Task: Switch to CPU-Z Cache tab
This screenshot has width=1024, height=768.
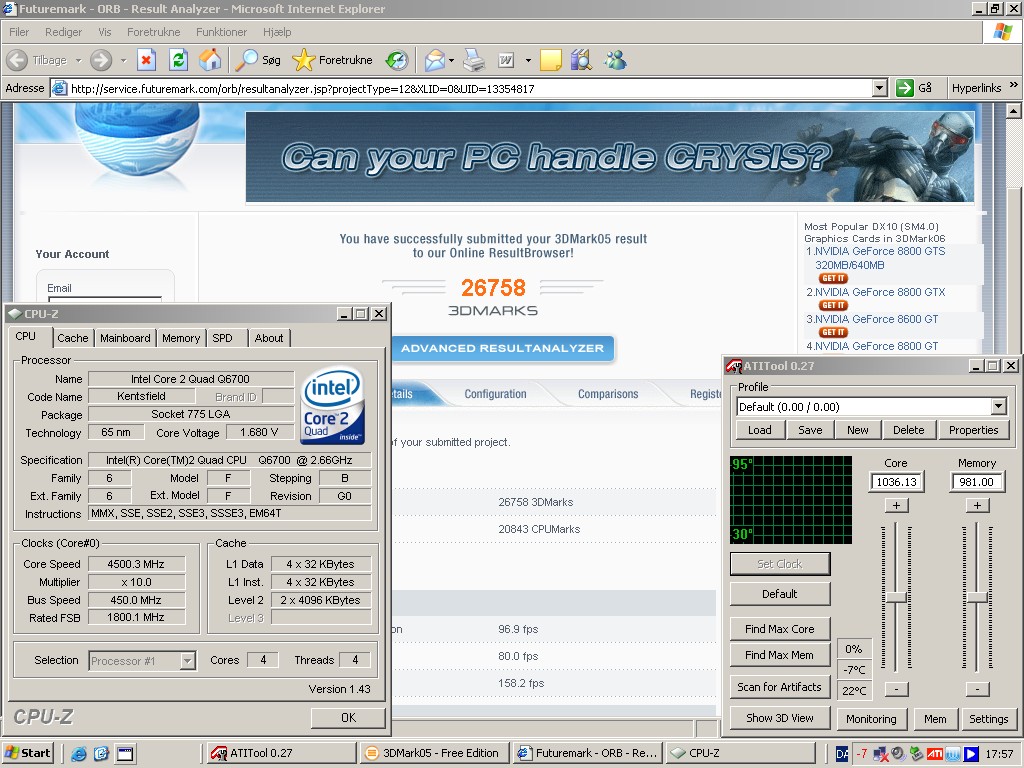Action: 72,338
